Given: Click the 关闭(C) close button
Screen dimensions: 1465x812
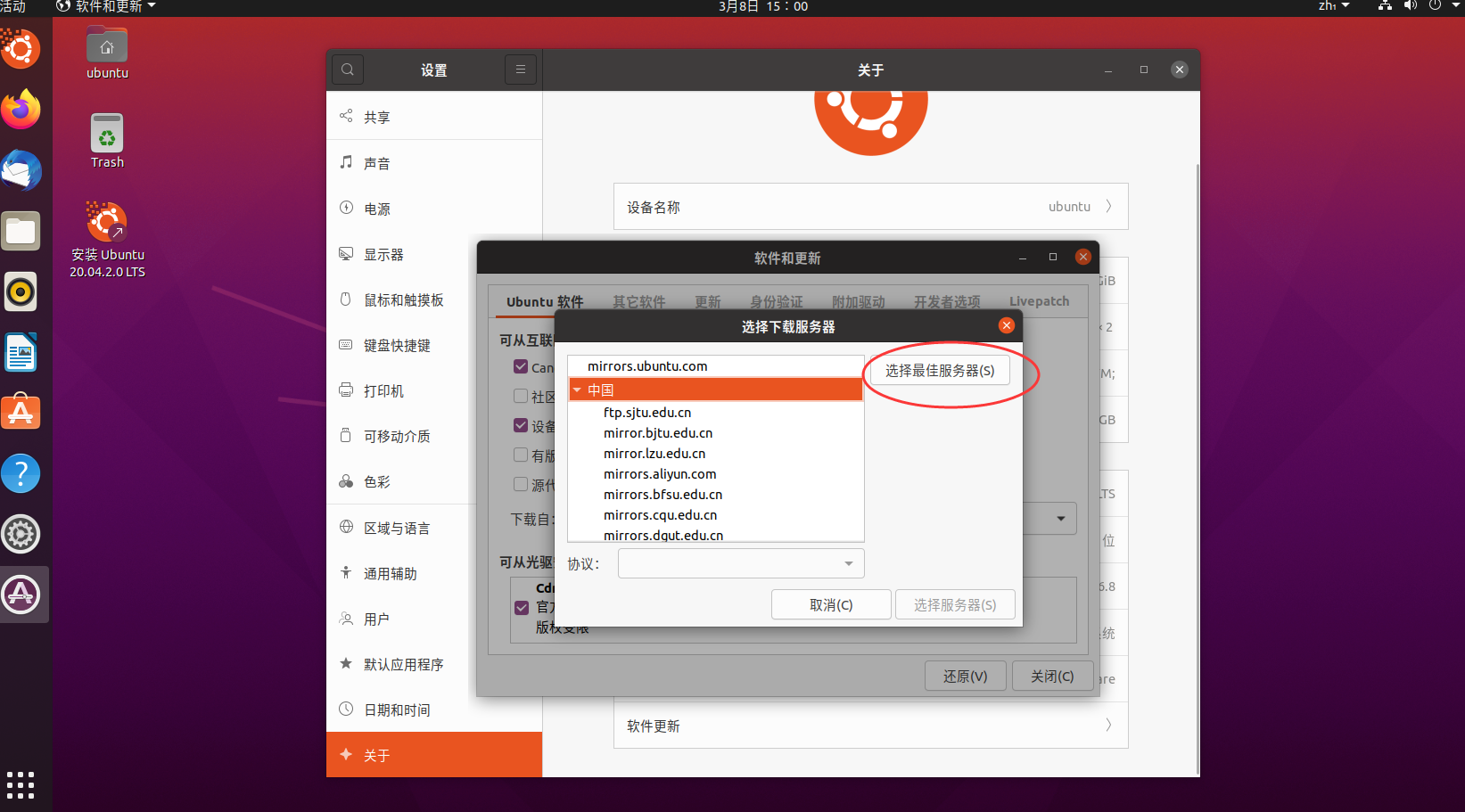Looking at the screenshot, I should [x=1052, y=676].
